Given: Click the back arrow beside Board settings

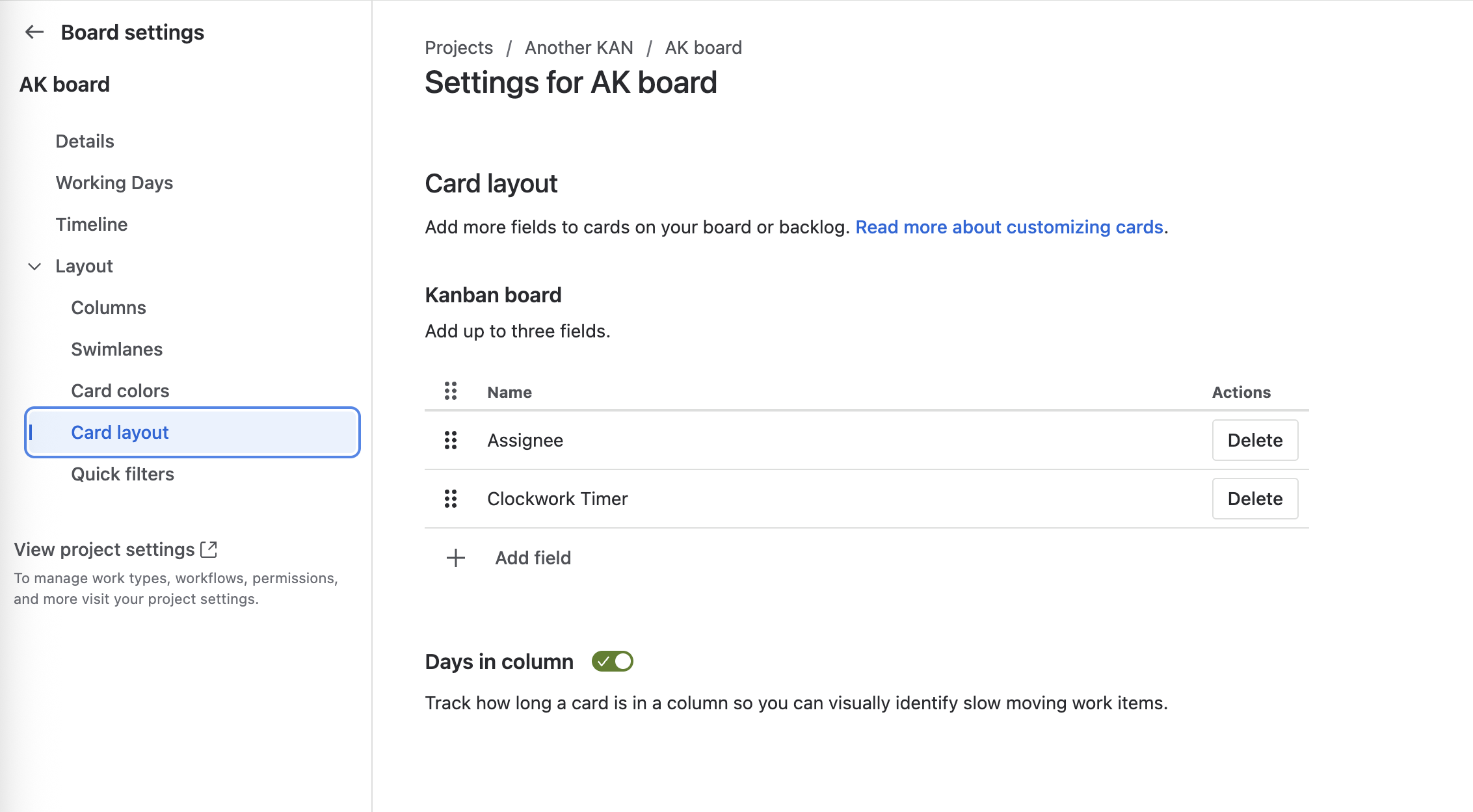Looking at the screenshot, I should point(34,32).
